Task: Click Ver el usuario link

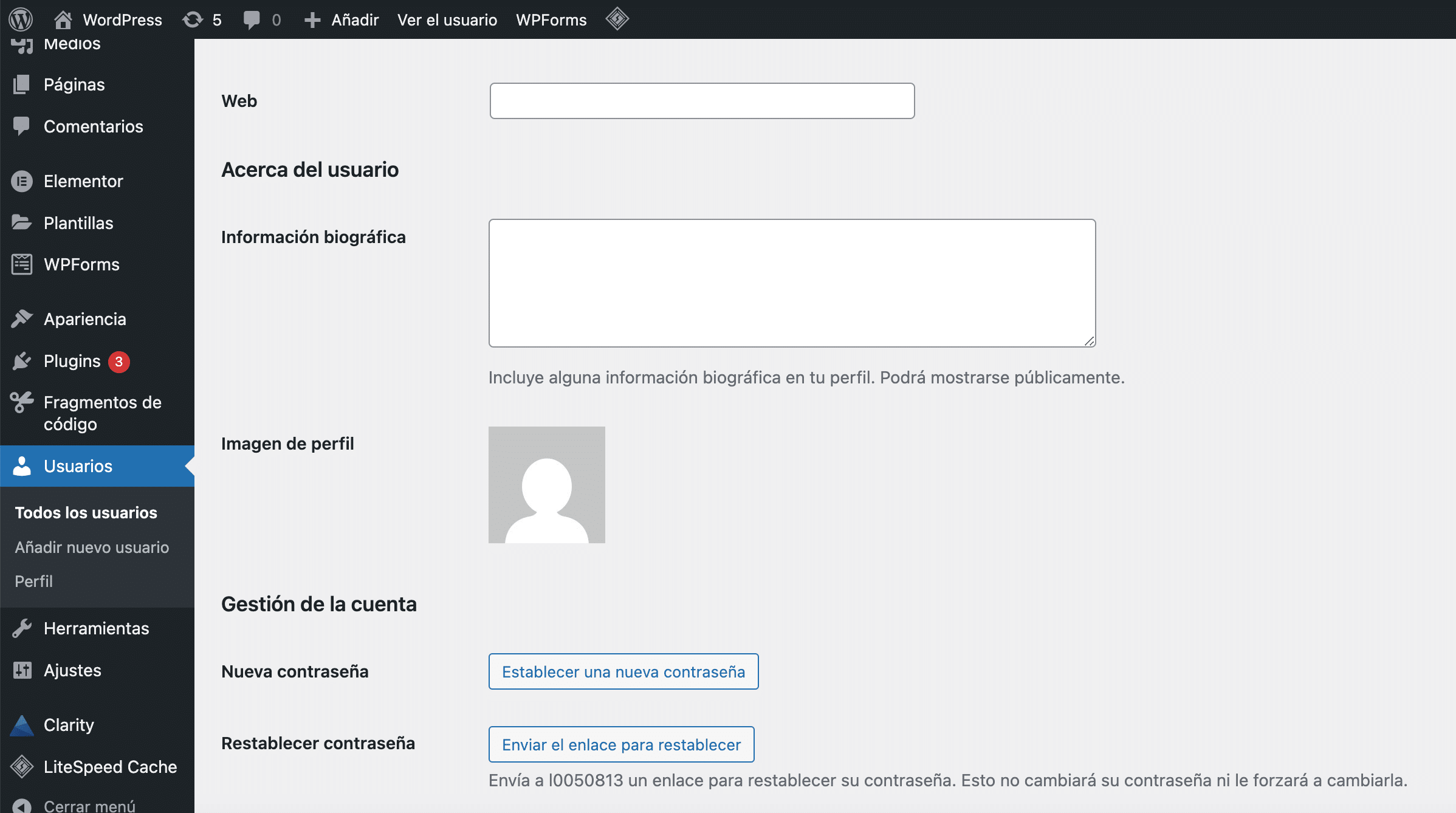Action: tap(447, 19)
